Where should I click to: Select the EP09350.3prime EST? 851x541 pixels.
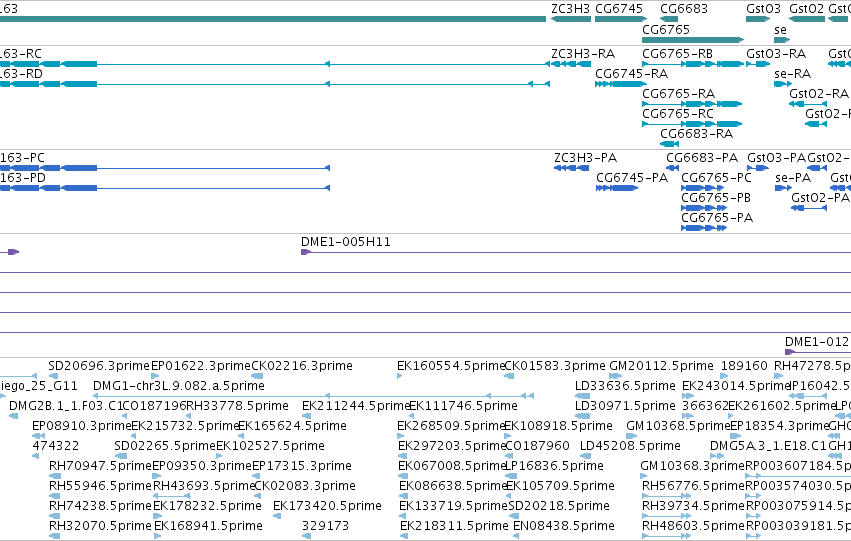(156, 476)
